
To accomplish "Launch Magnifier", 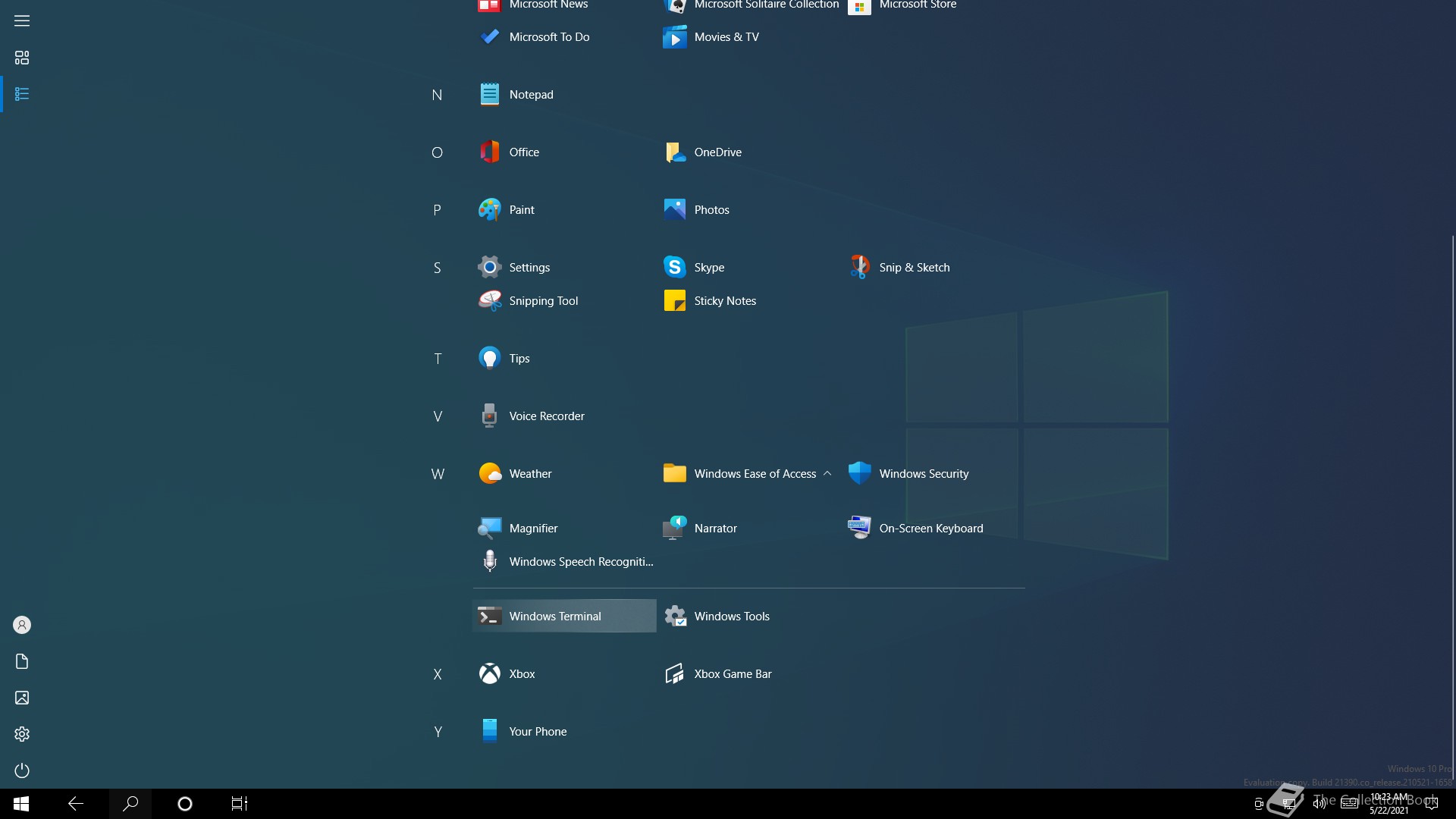I will point(564,528).
